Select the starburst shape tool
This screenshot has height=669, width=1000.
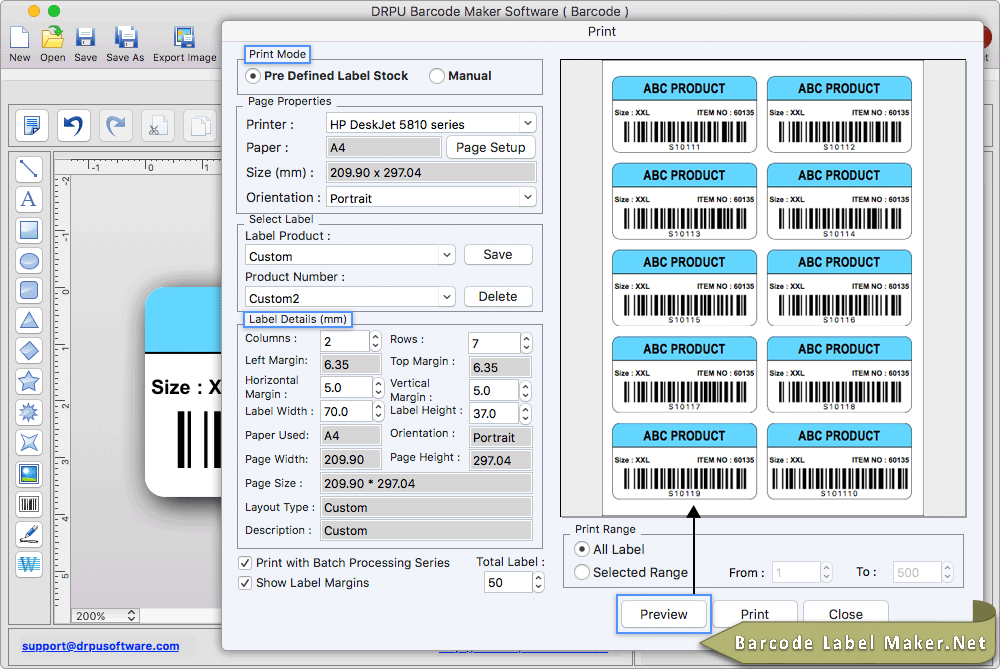pyautogui.click(x=29, y=412)
